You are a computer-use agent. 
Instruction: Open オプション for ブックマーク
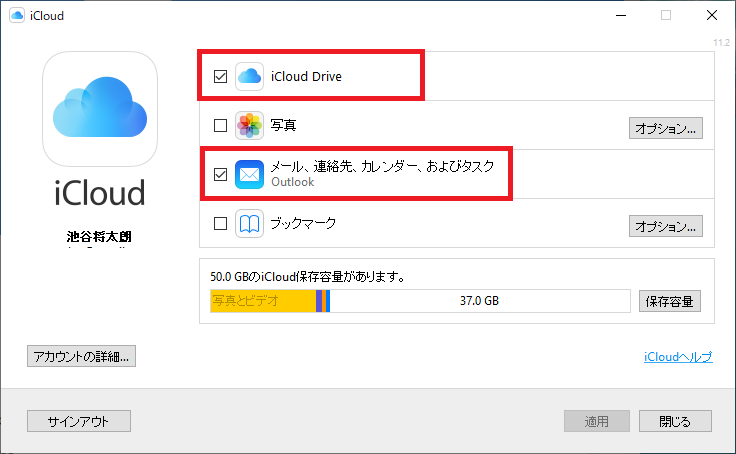[x=666, y=226]
